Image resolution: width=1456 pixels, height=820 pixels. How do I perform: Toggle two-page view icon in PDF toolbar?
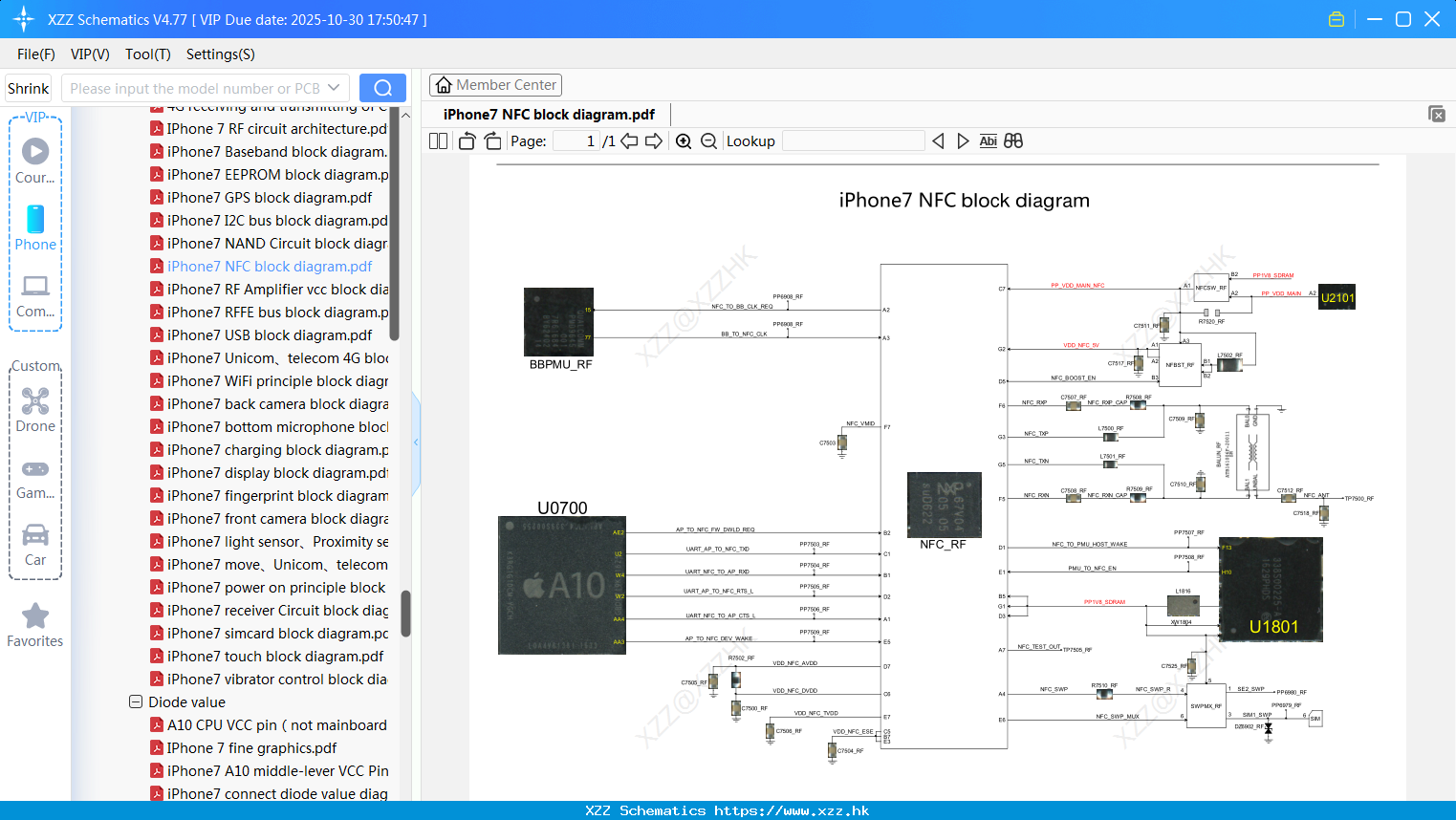click(x=438, y=141)
